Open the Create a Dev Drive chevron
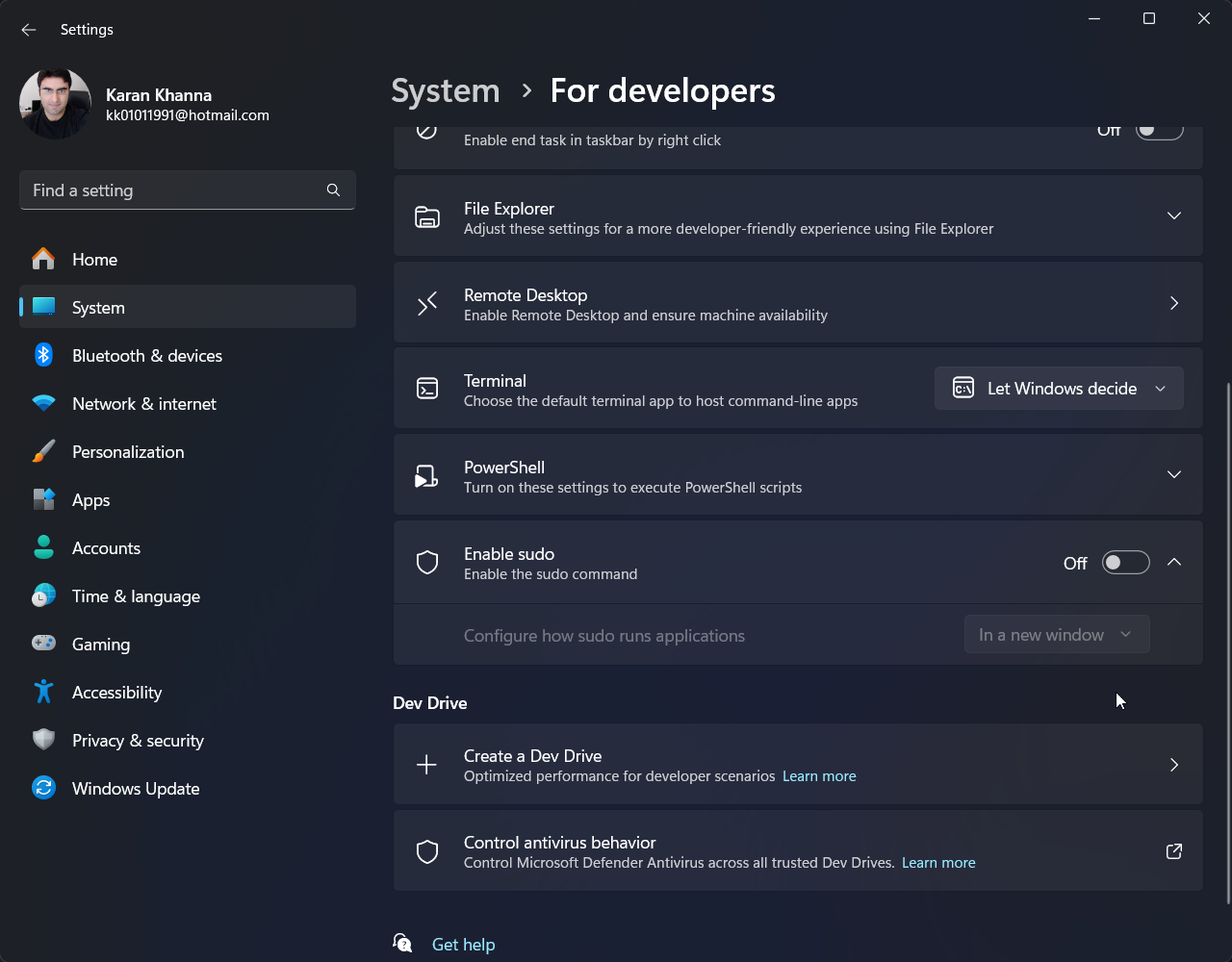The width and height of the screenshot is (1232, 962). click(1174, 765)
